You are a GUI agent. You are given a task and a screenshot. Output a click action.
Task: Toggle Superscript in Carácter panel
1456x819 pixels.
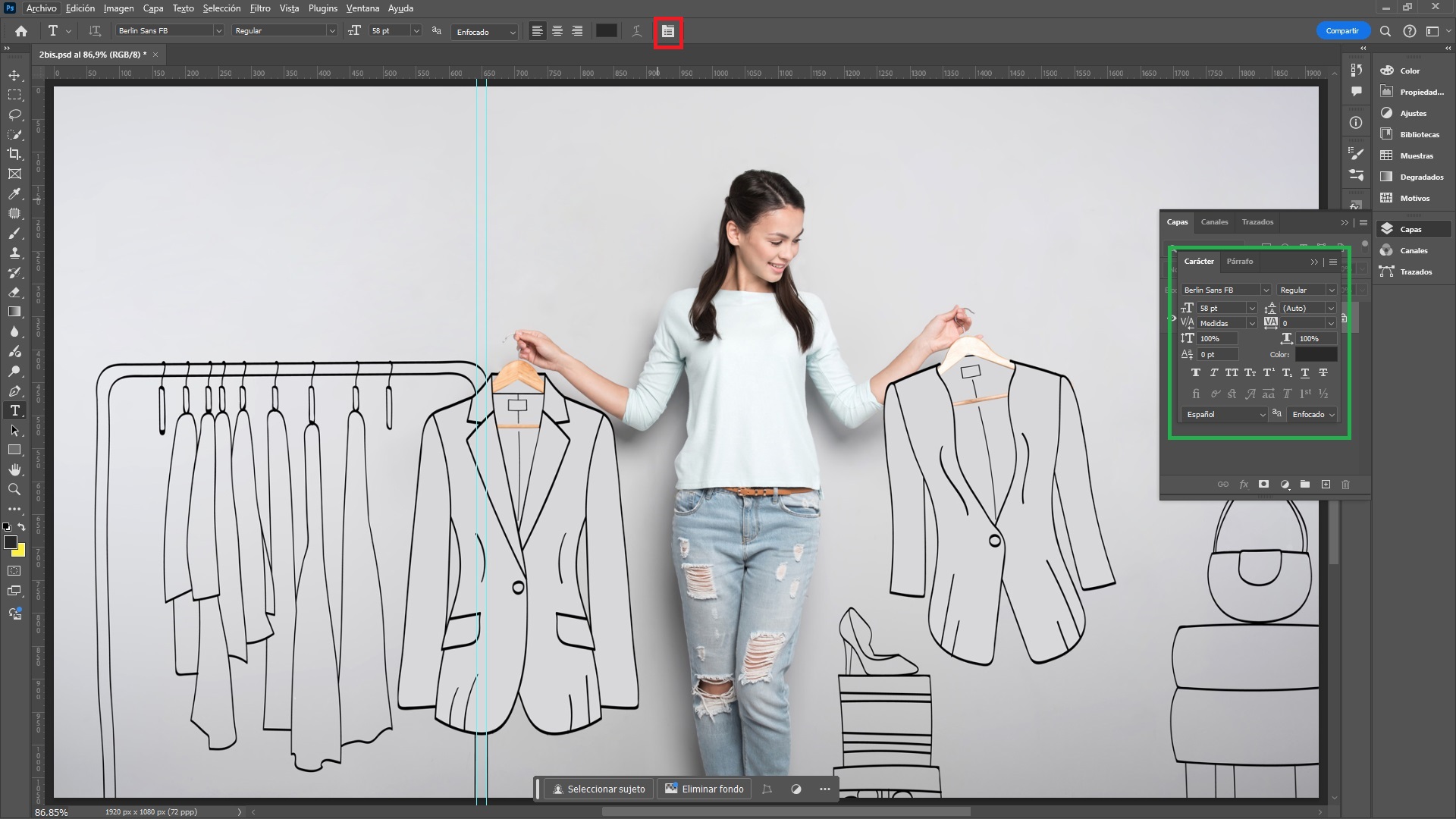point(1269,372)
